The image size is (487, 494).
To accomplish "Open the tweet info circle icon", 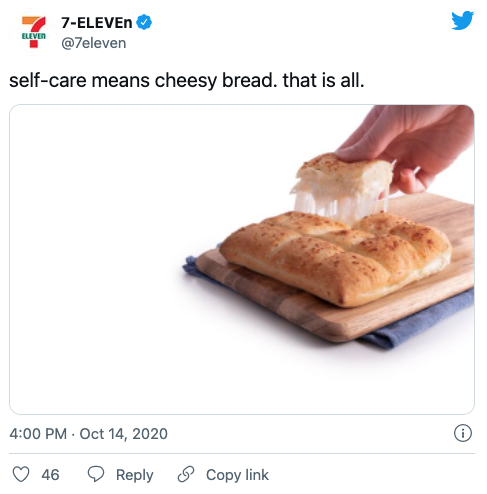I will click(x=463, y=433).
